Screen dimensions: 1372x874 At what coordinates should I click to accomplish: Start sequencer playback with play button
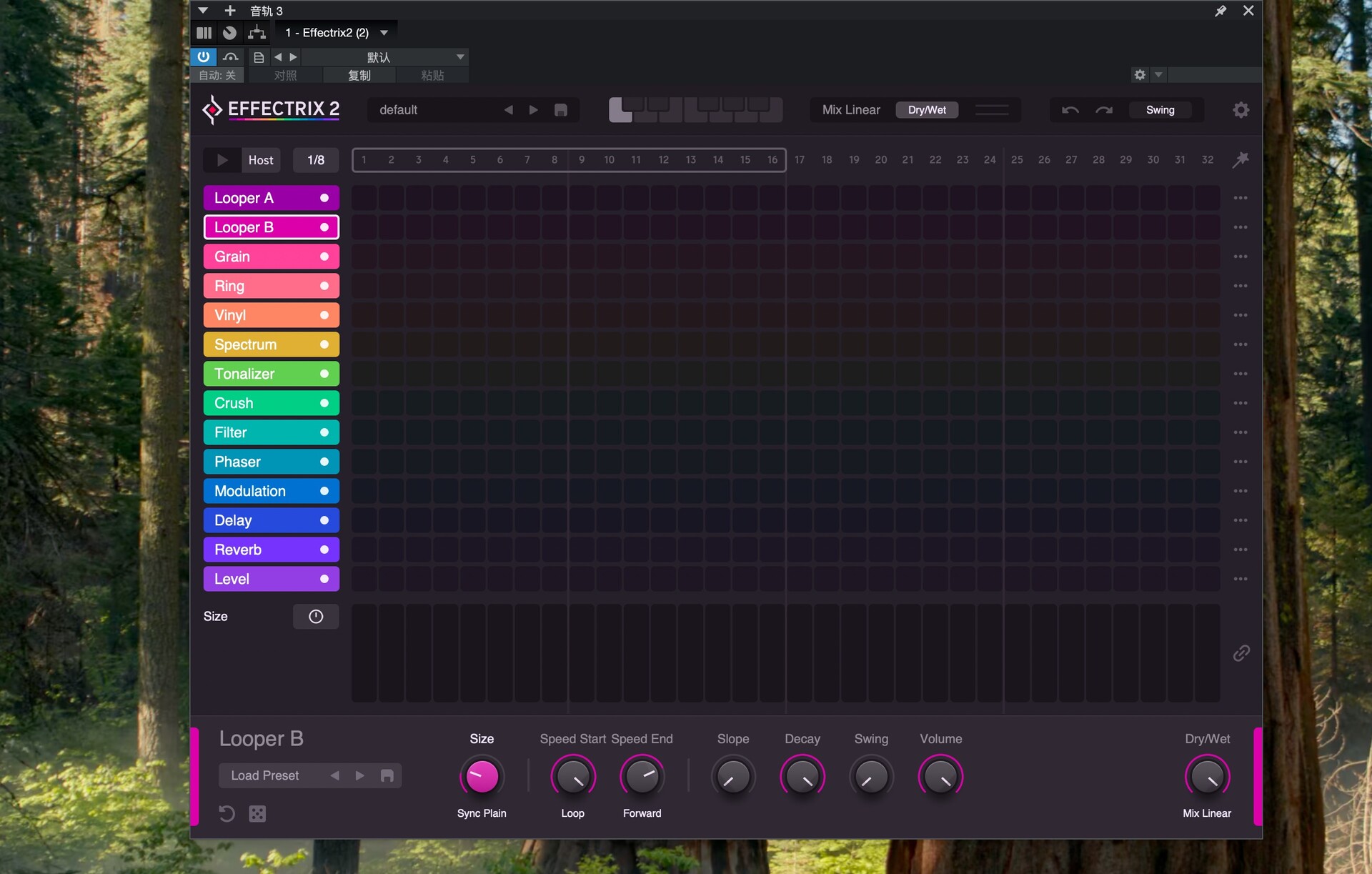[222, 160]
